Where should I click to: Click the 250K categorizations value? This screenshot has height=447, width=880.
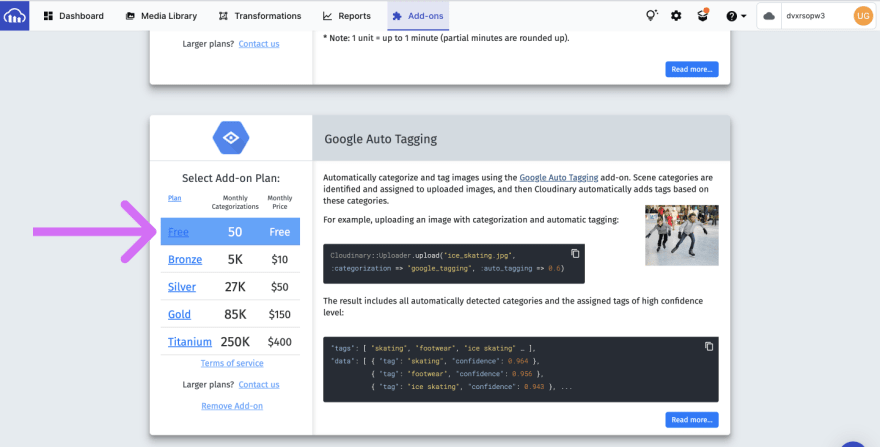[x=235, y=341]
